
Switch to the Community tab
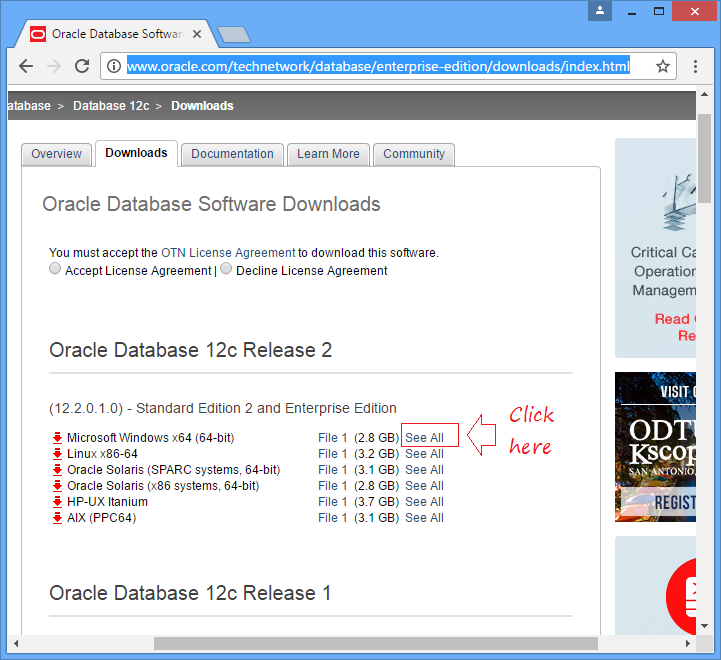[x=414, y=154]
